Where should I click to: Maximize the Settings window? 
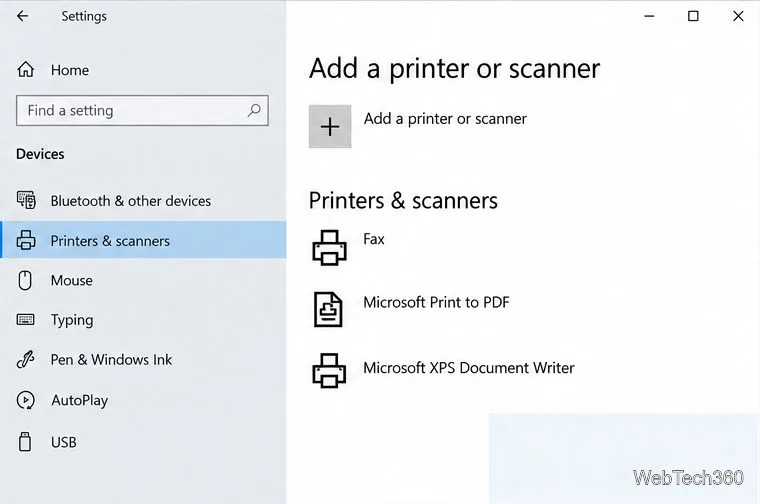point(694,16)
